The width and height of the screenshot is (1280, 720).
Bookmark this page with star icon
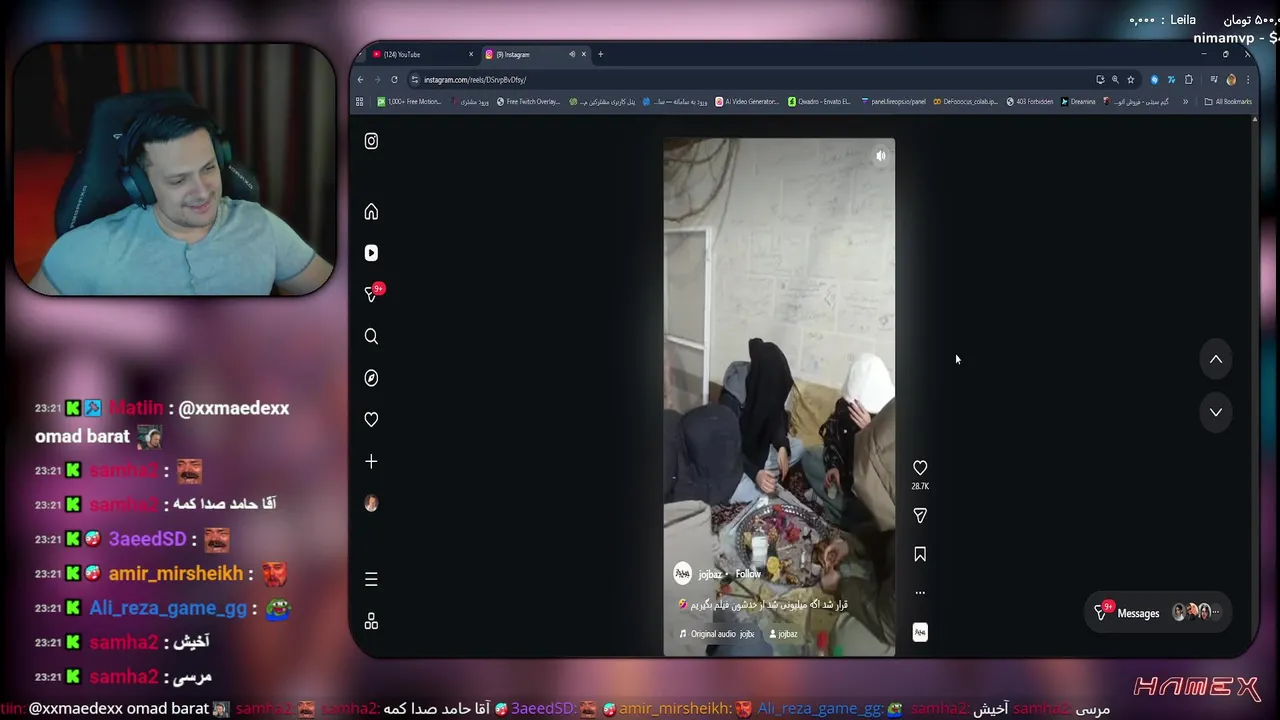click(x=1131, y=79)
